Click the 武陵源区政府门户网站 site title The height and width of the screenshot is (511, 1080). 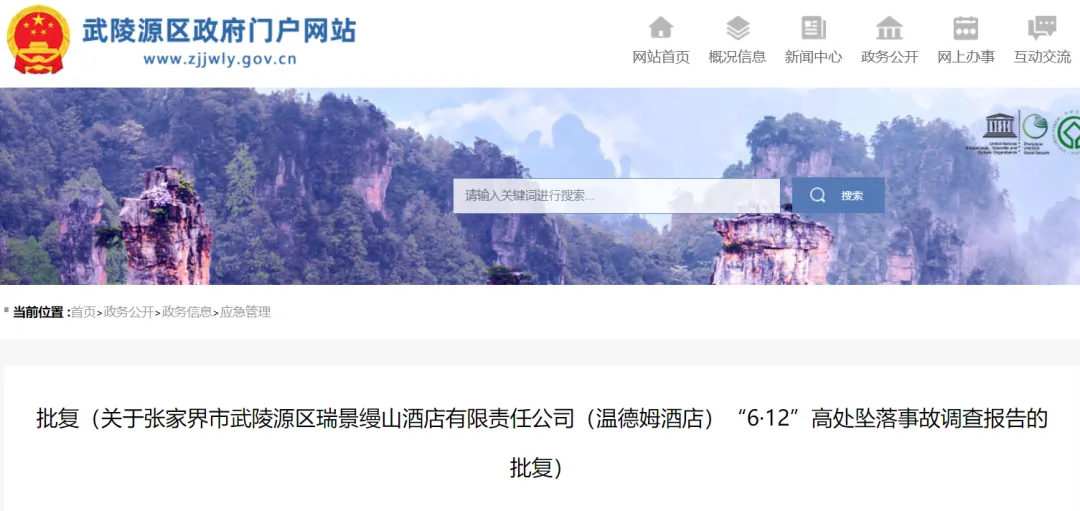click(219, 30)
